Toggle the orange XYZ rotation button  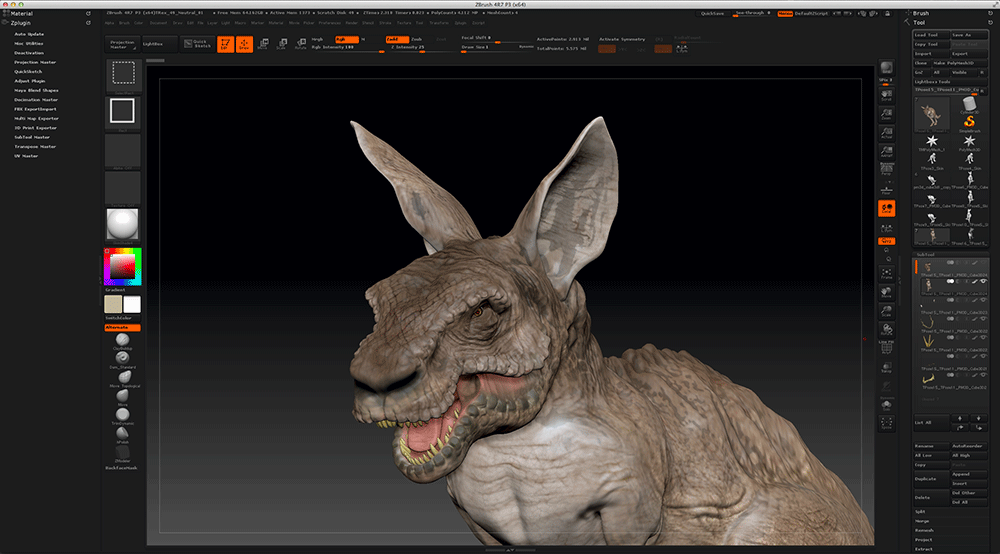886,241
